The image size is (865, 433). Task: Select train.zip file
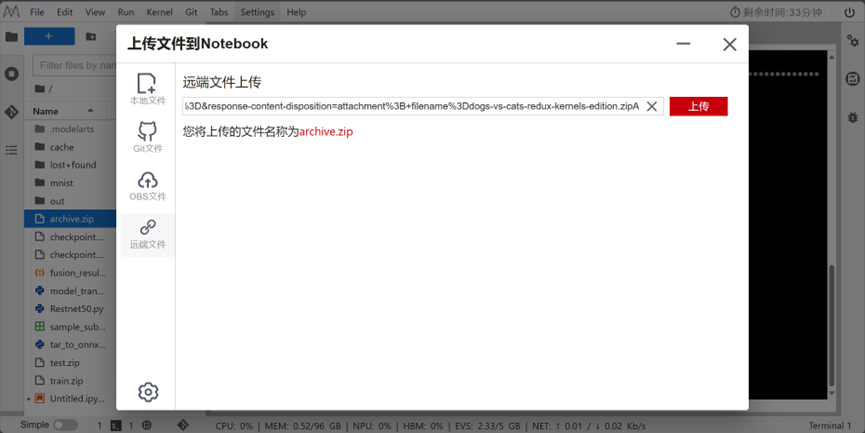(70, 381)
